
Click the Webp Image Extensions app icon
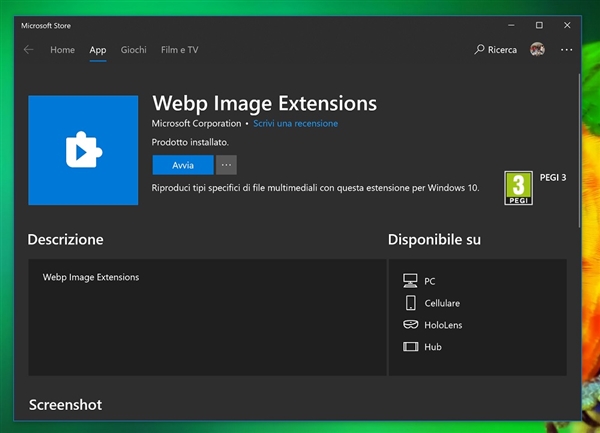83,150
